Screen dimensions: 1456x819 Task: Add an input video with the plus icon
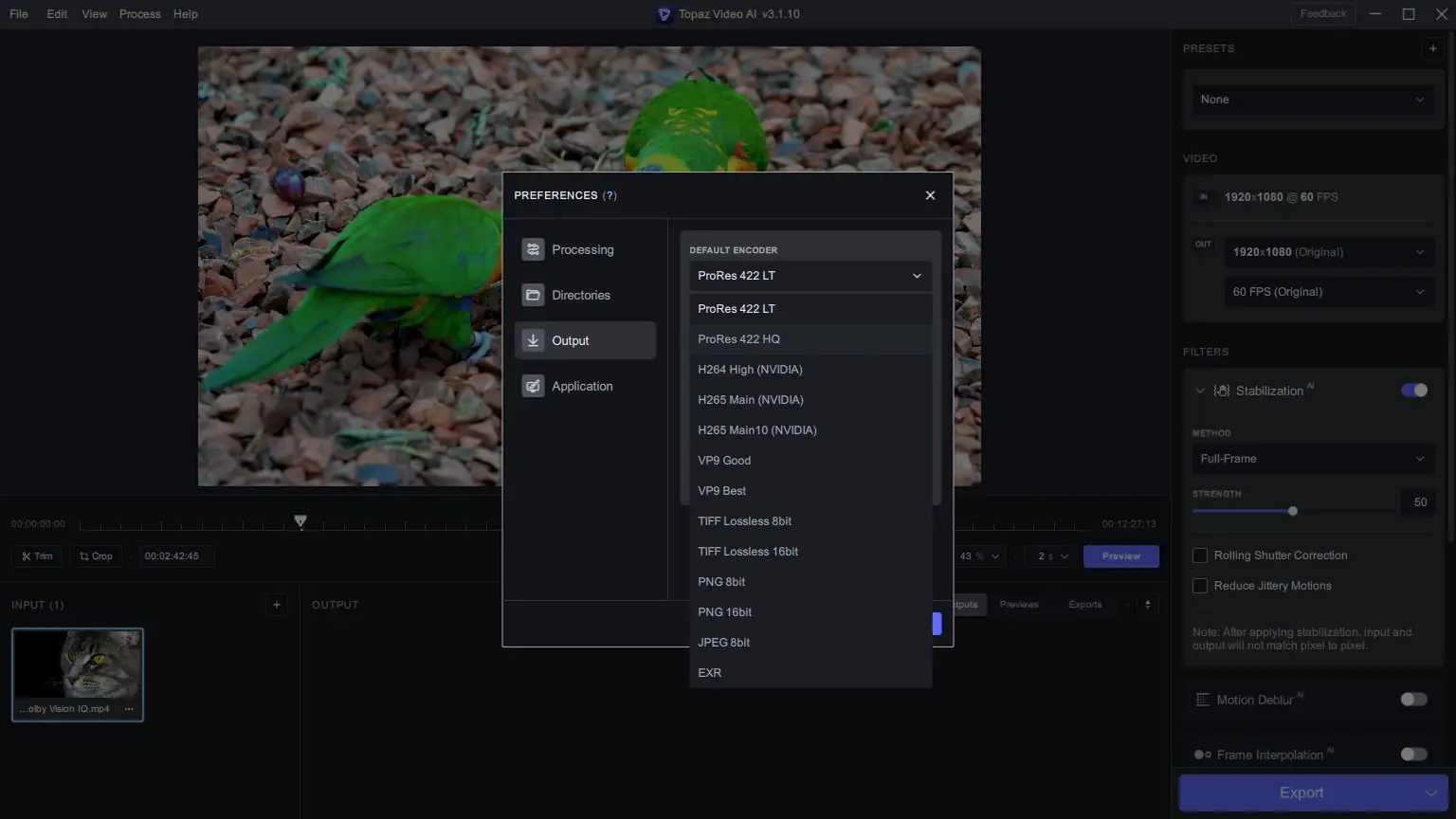[277, 605]
